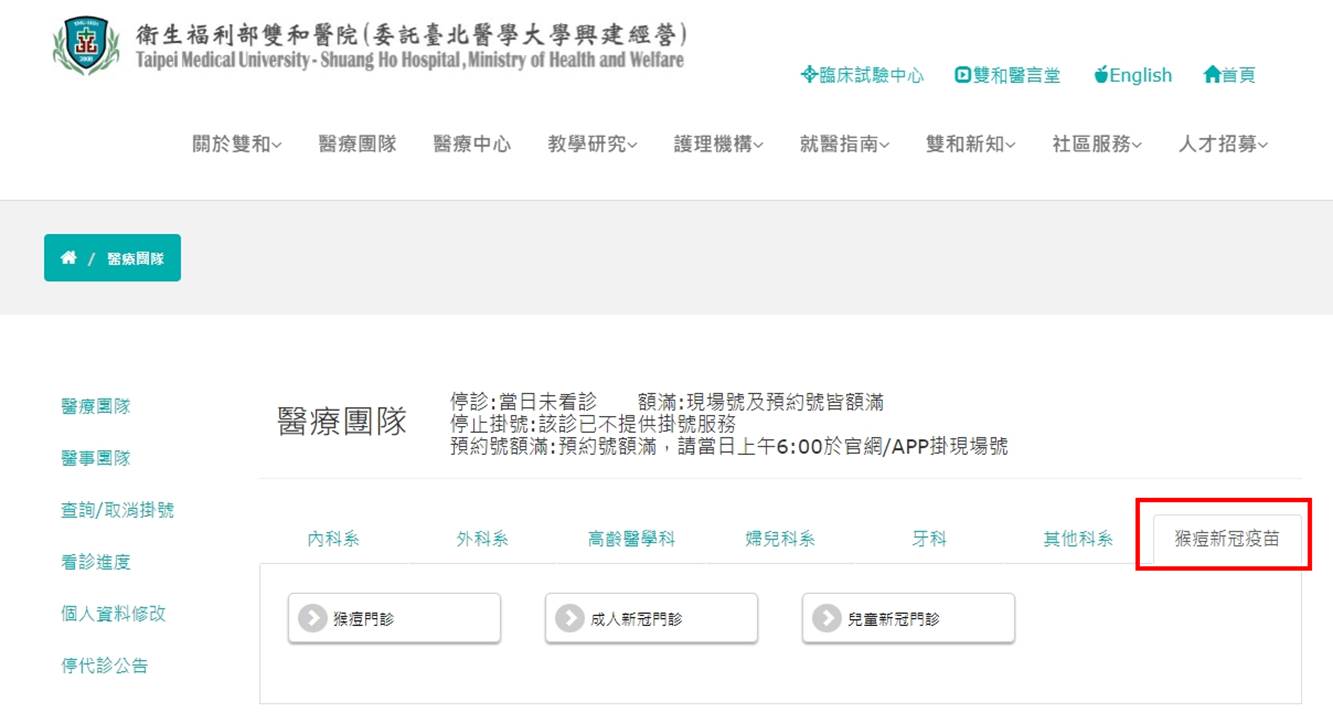Viewport: 1333px width, 723px height.
Task: Expand the 教學研究 dropdown menu
Action: [x=593, y=144]
